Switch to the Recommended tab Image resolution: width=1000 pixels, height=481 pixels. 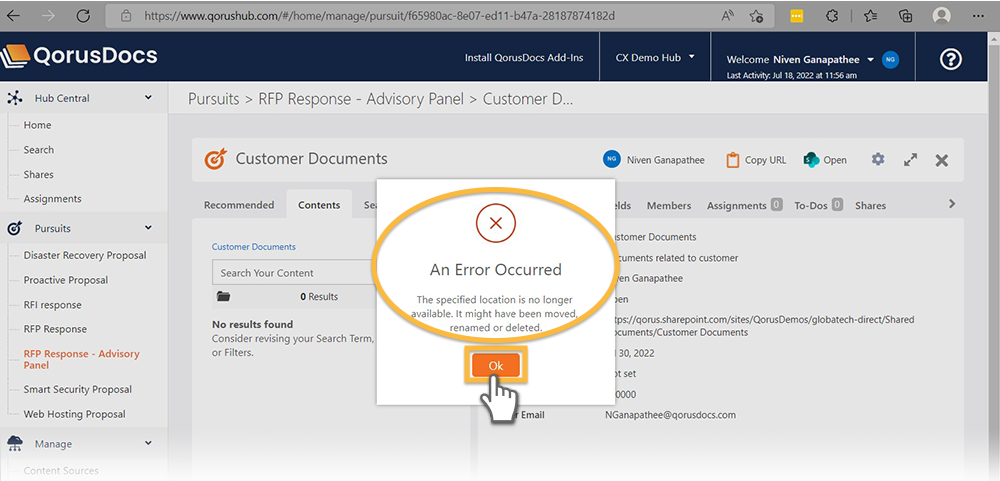pos(239,205)
